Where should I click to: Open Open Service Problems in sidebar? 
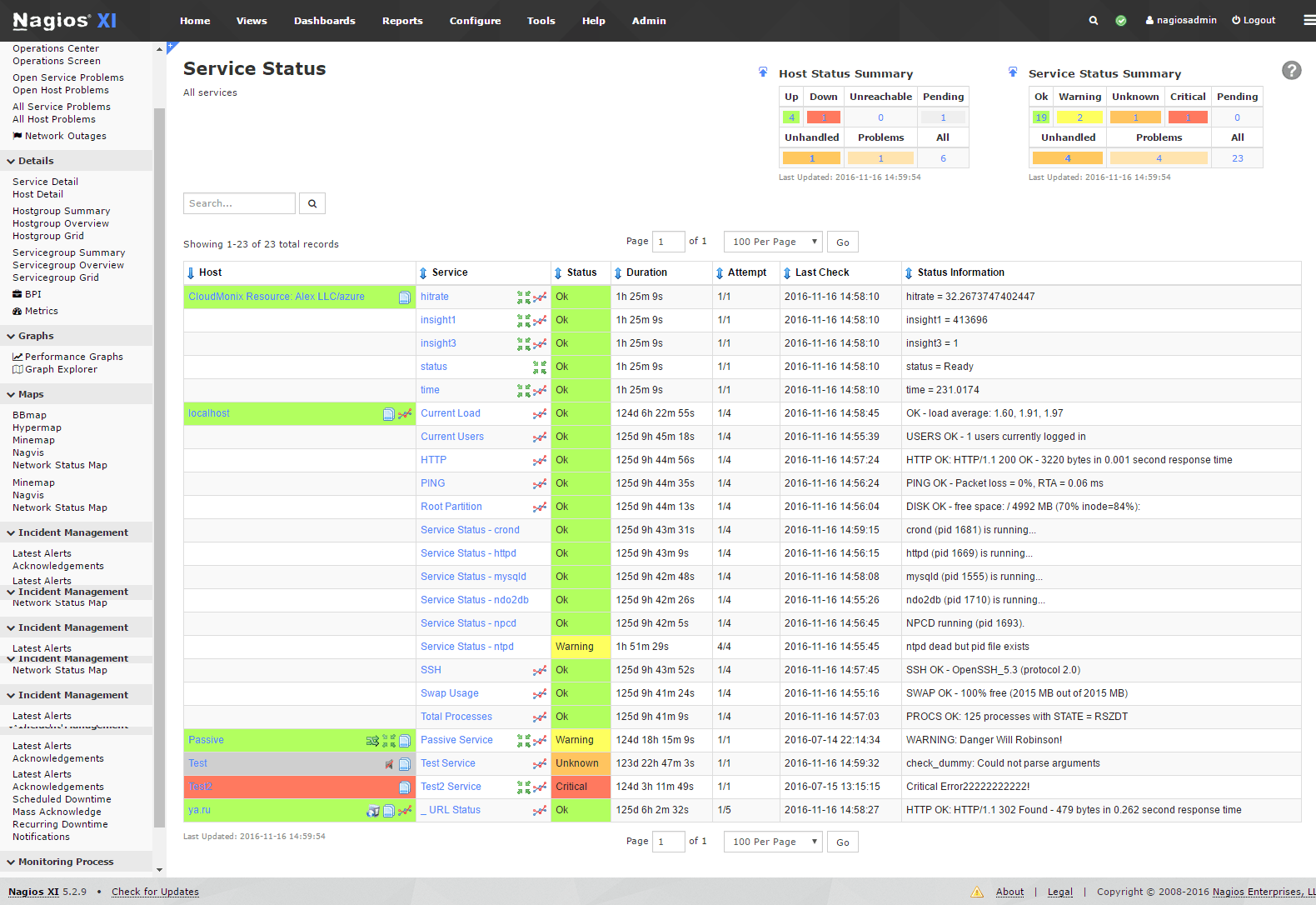[68, 77]
